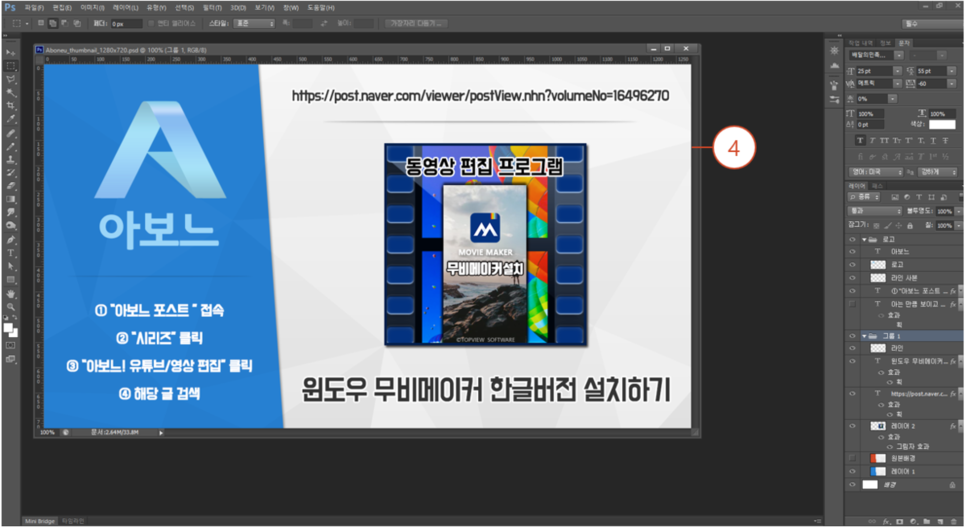Screen dimensions: 966x527
Task: Click the Delete layer trash icon
Action: point(953,521)
